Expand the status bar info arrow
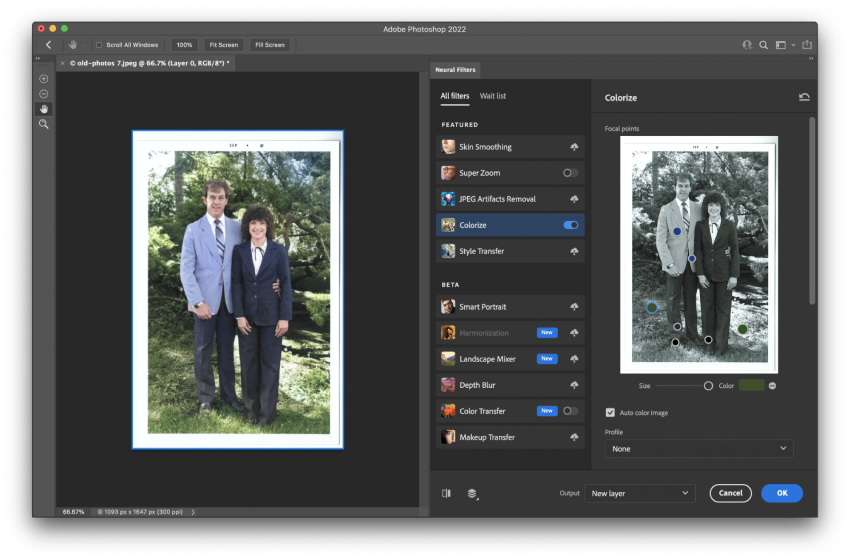The image size is (850, 560). point(193,512)
